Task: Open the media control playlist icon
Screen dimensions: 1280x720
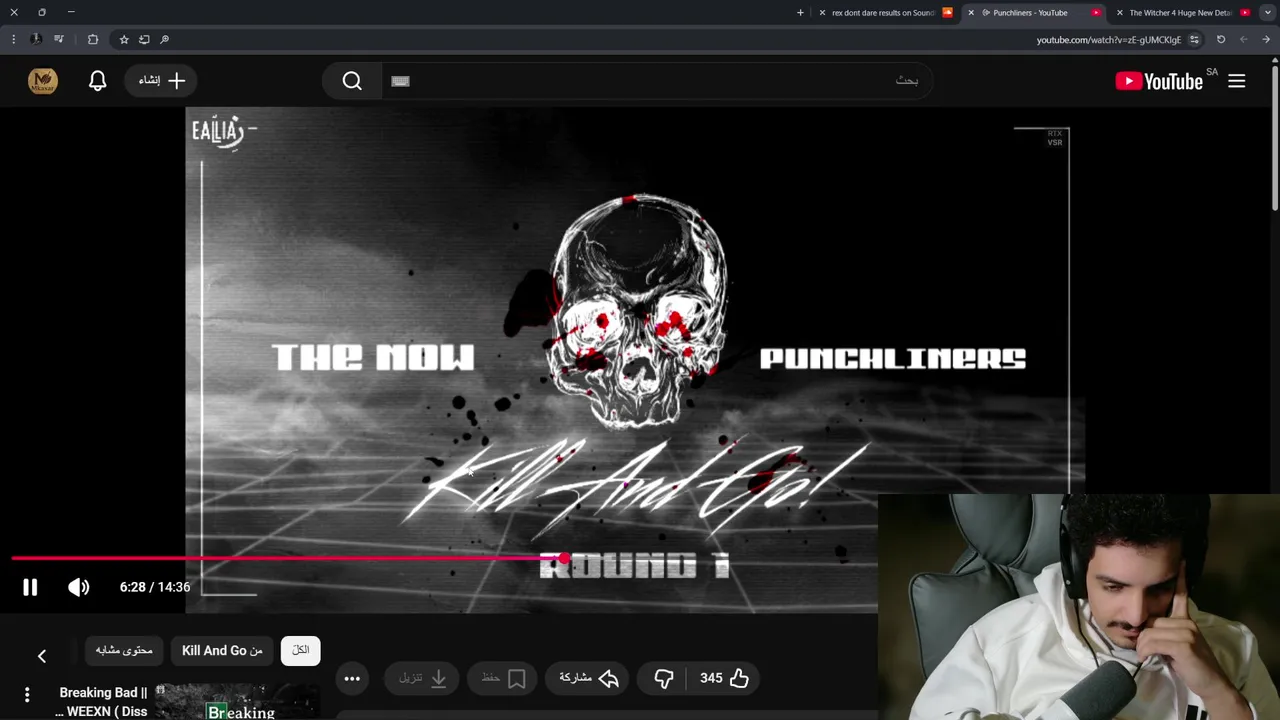Action: point(59,39)
